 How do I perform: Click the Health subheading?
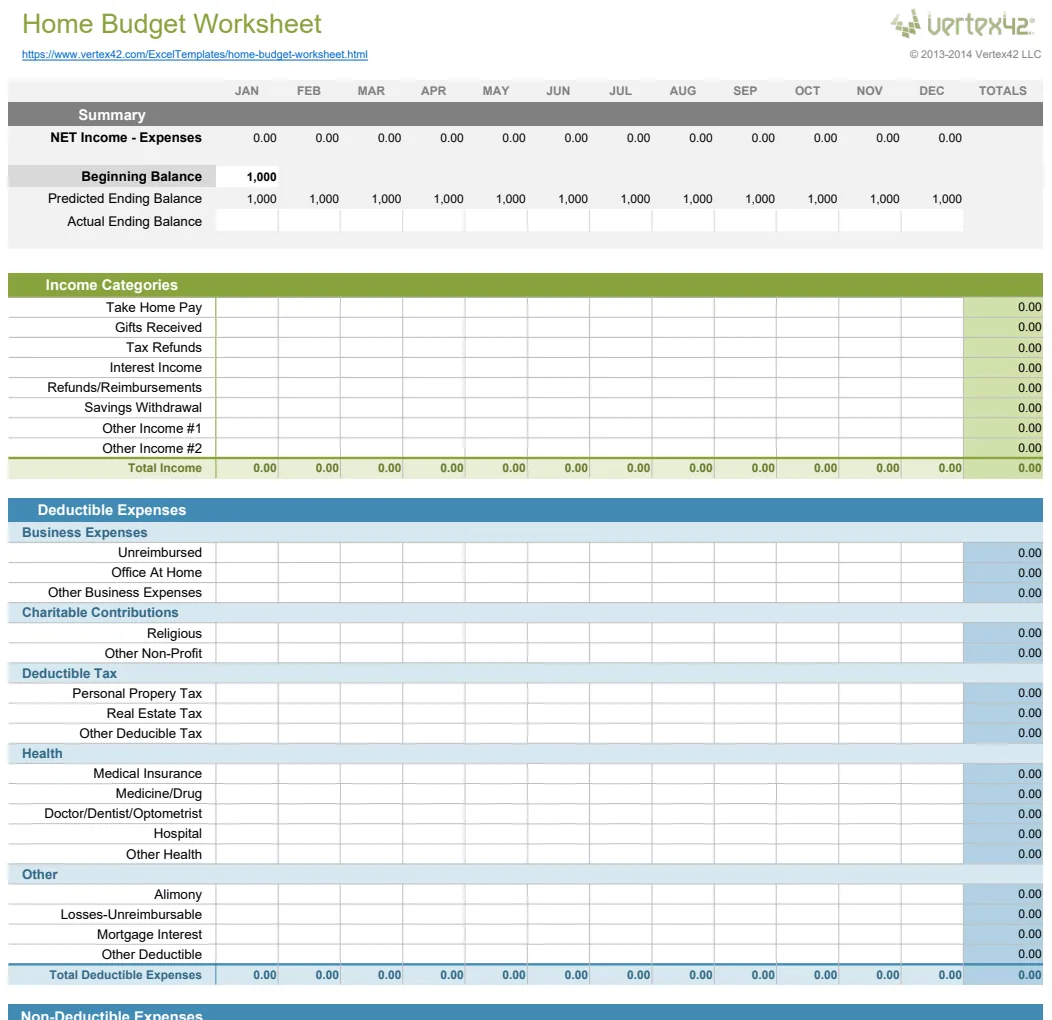click(42, 754)
